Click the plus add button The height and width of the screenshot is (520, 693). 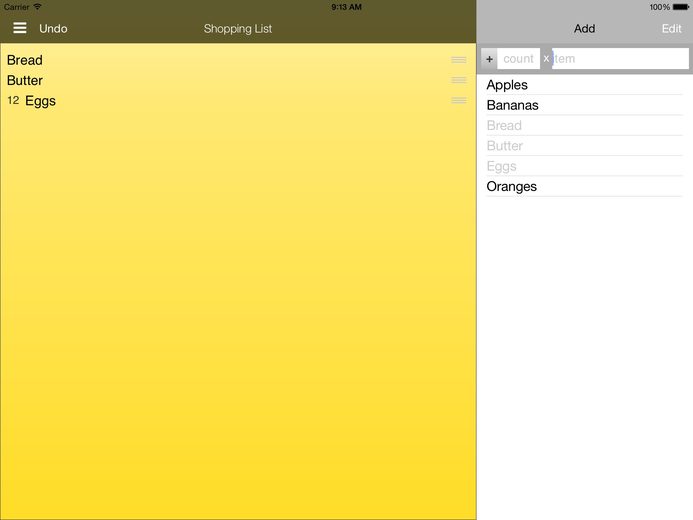tap(489, 59)
